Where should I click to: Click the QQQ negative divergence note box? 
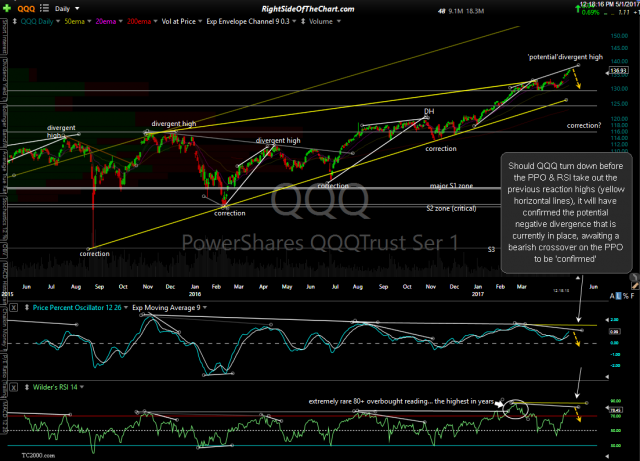566,212
